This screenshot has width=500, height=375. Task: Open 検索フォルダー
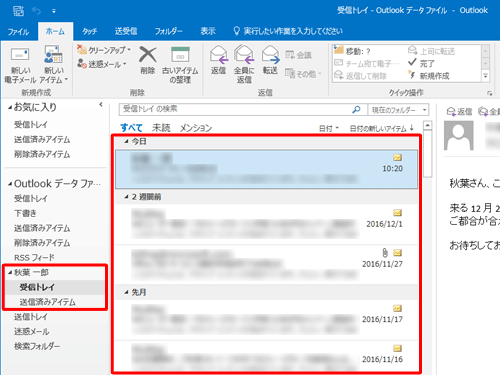coord(37,346)
